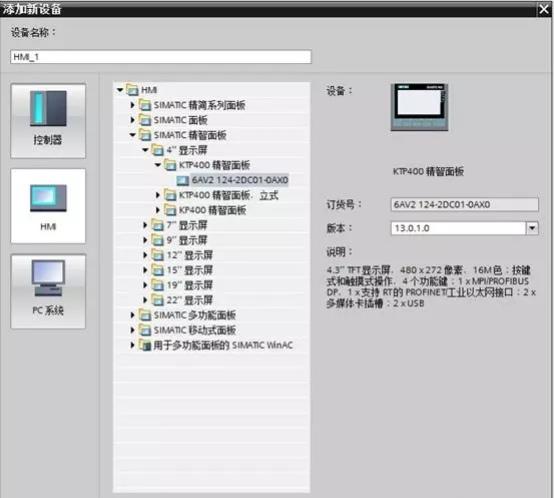Click the KTP400 精智面板 caption under preview
This screenshot has height=498, width=554.
pyautogui.click(x=428, y=172)
